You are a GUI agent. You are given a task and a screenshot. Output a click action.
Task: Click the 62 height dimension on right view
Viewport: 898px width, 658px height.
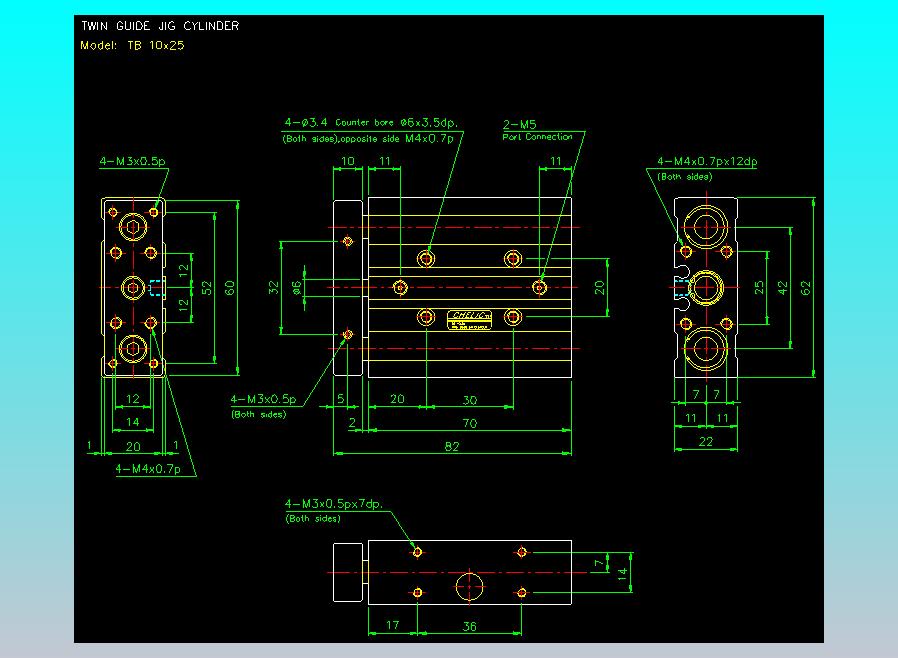(806, 287)
